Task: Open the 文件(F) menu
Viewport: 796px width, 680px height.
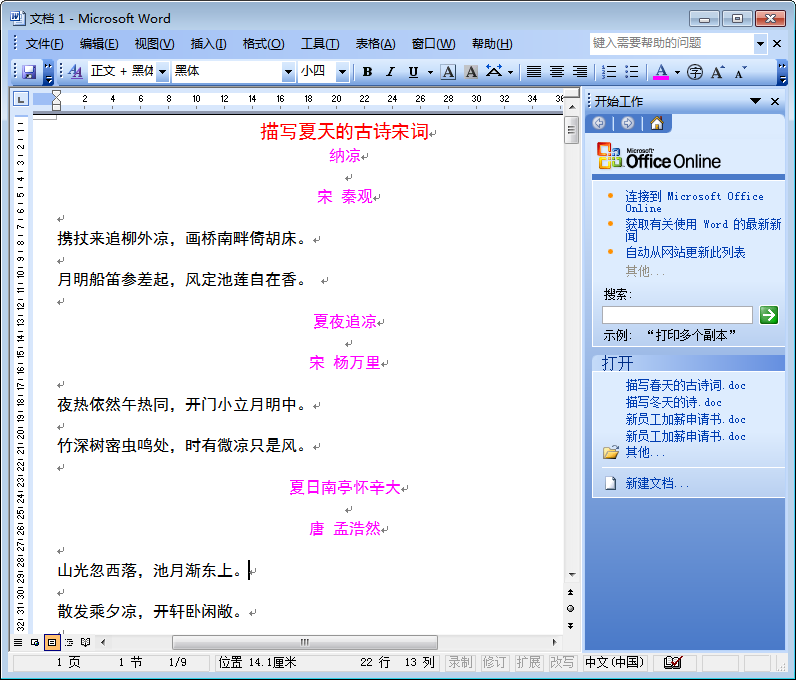Action: [44, 44]
